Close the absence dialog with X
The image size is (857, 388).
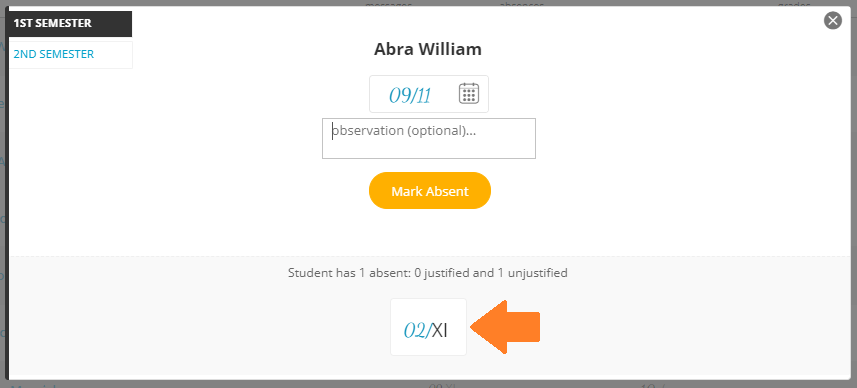[x=832, y=21]
